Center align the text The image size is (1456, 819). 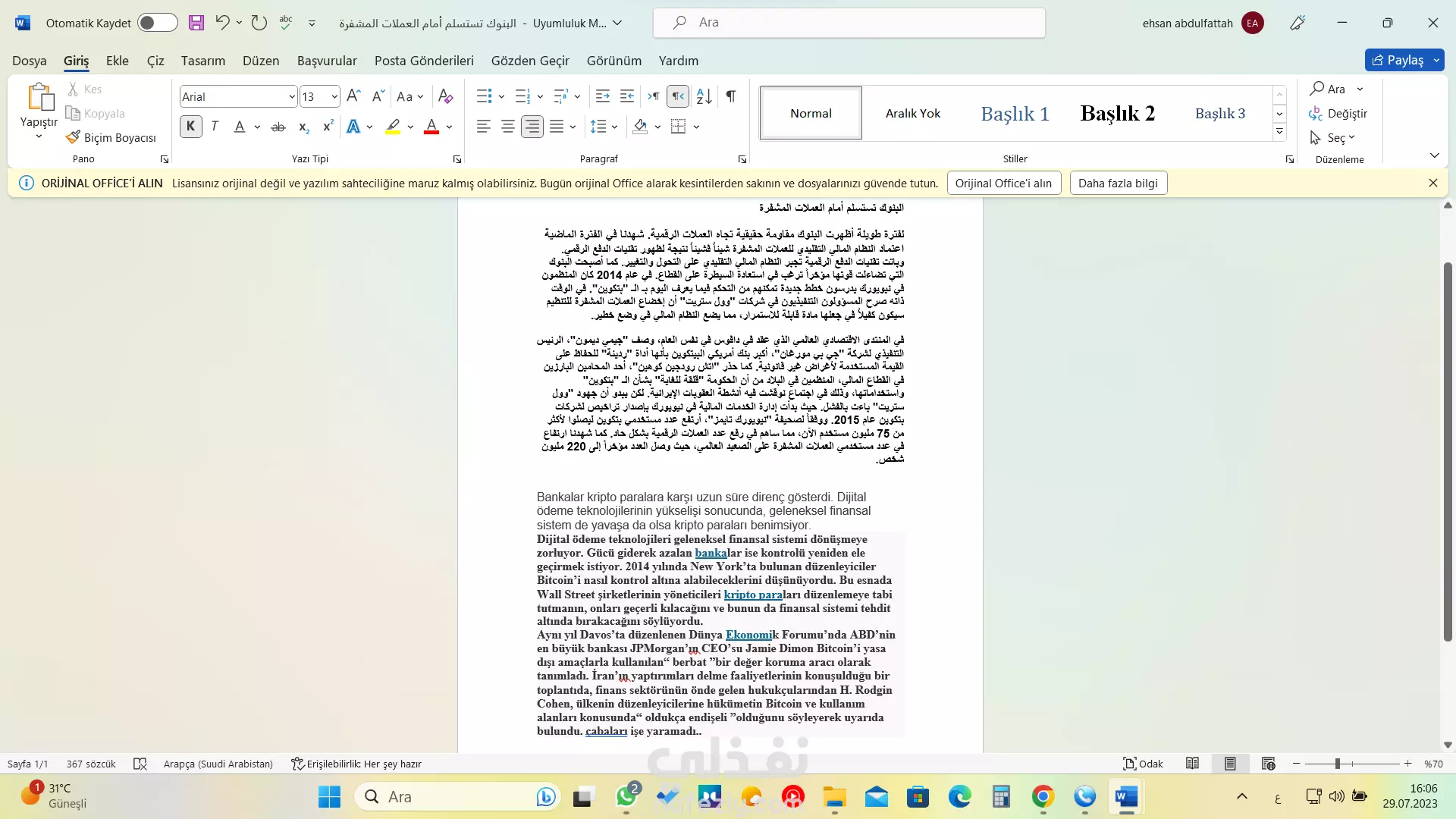click(508, 127)
